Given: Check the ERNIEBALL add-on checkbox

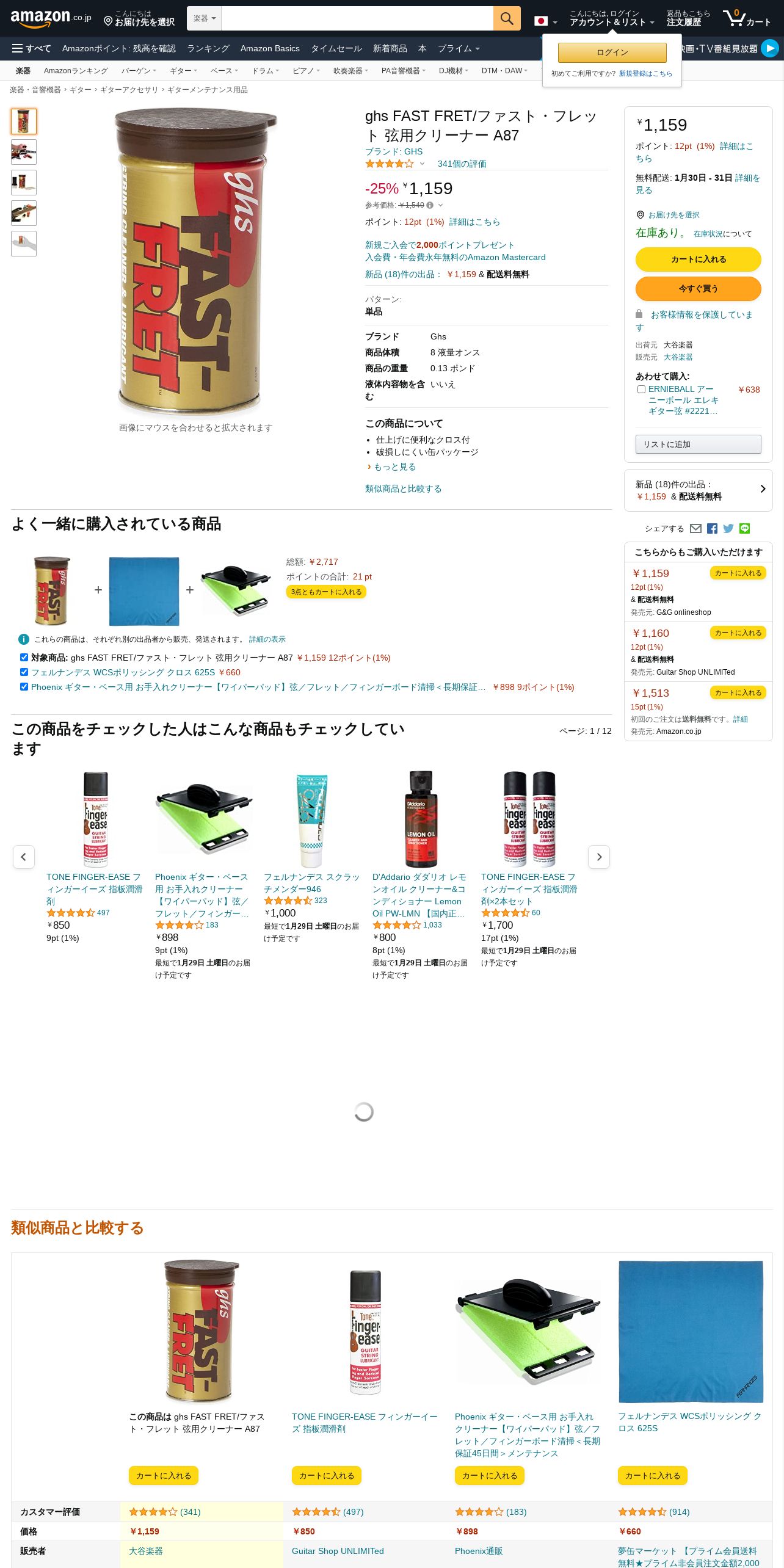Looking at the screenshot, I should point(641,389).
